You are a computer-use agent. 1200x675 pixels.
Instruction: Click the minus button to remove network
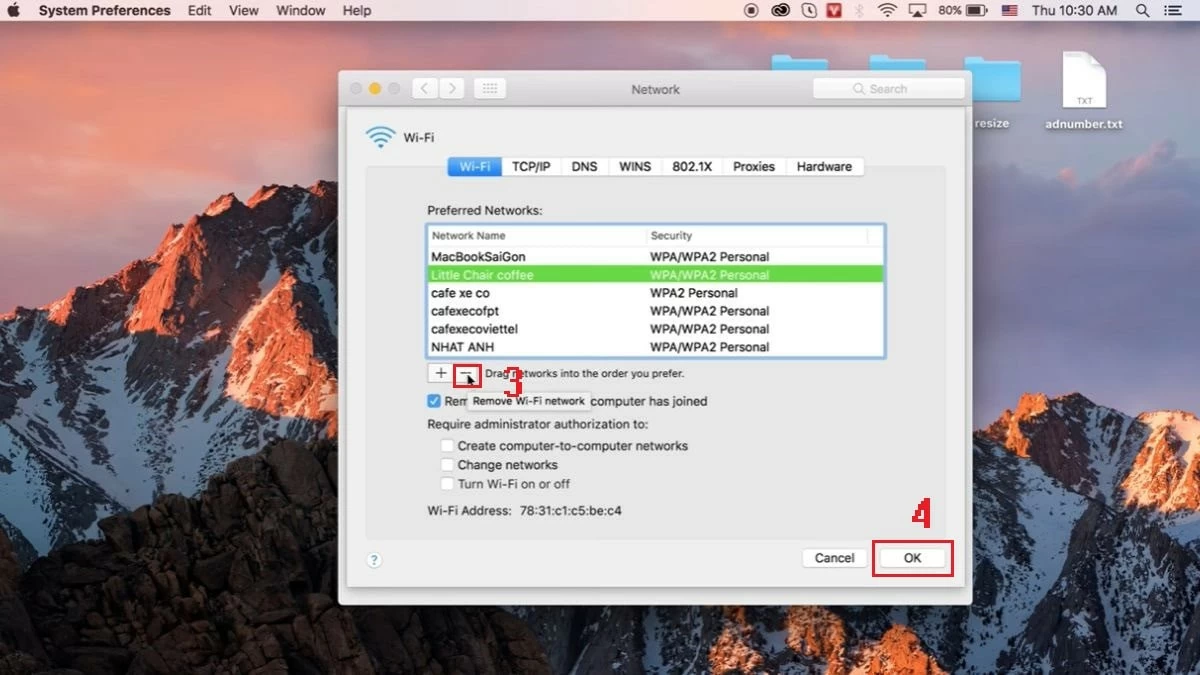(x=466, y=373)
